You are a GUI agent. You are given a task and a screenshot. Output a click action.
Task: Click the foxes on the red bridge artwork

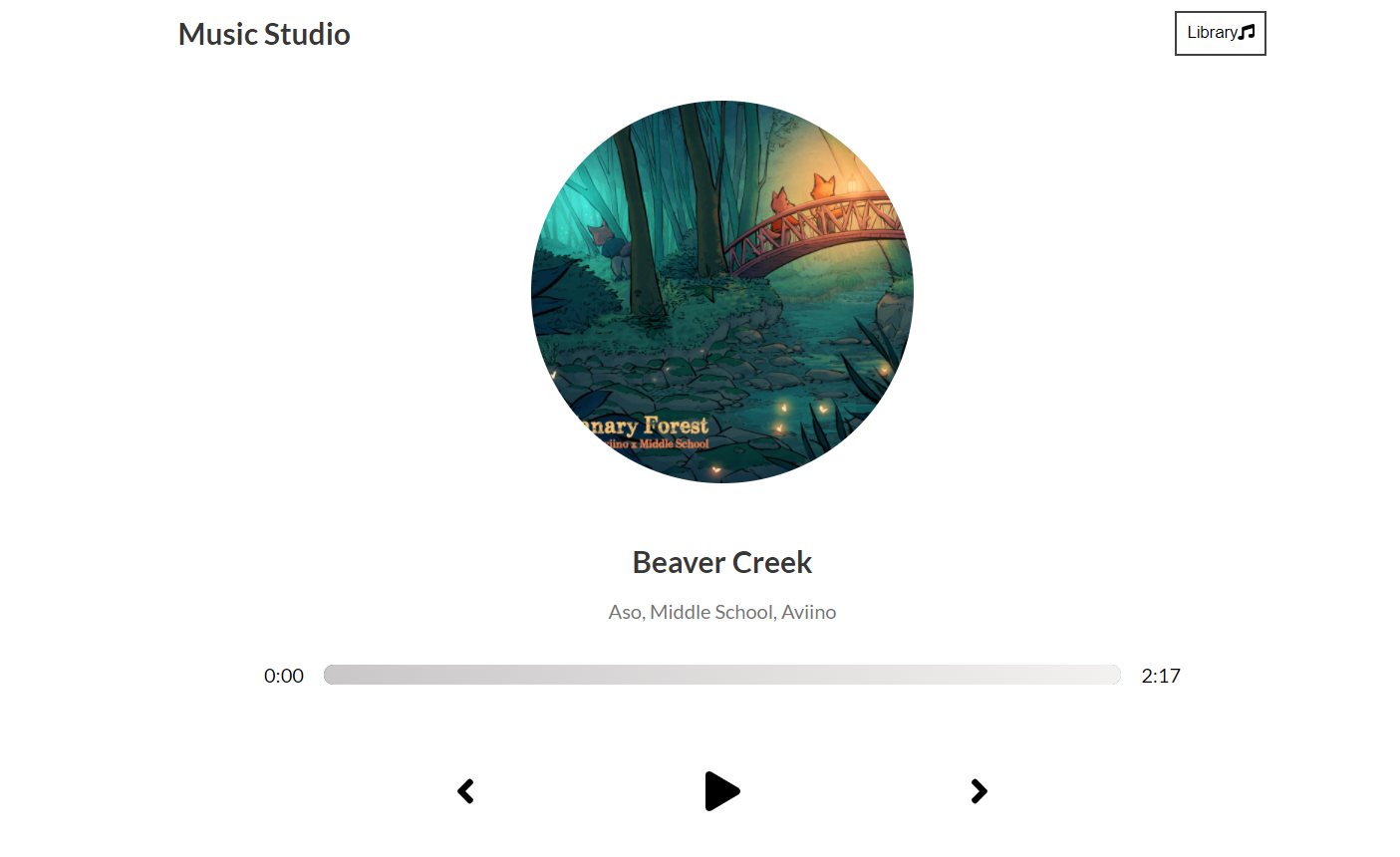pos(802,204)
